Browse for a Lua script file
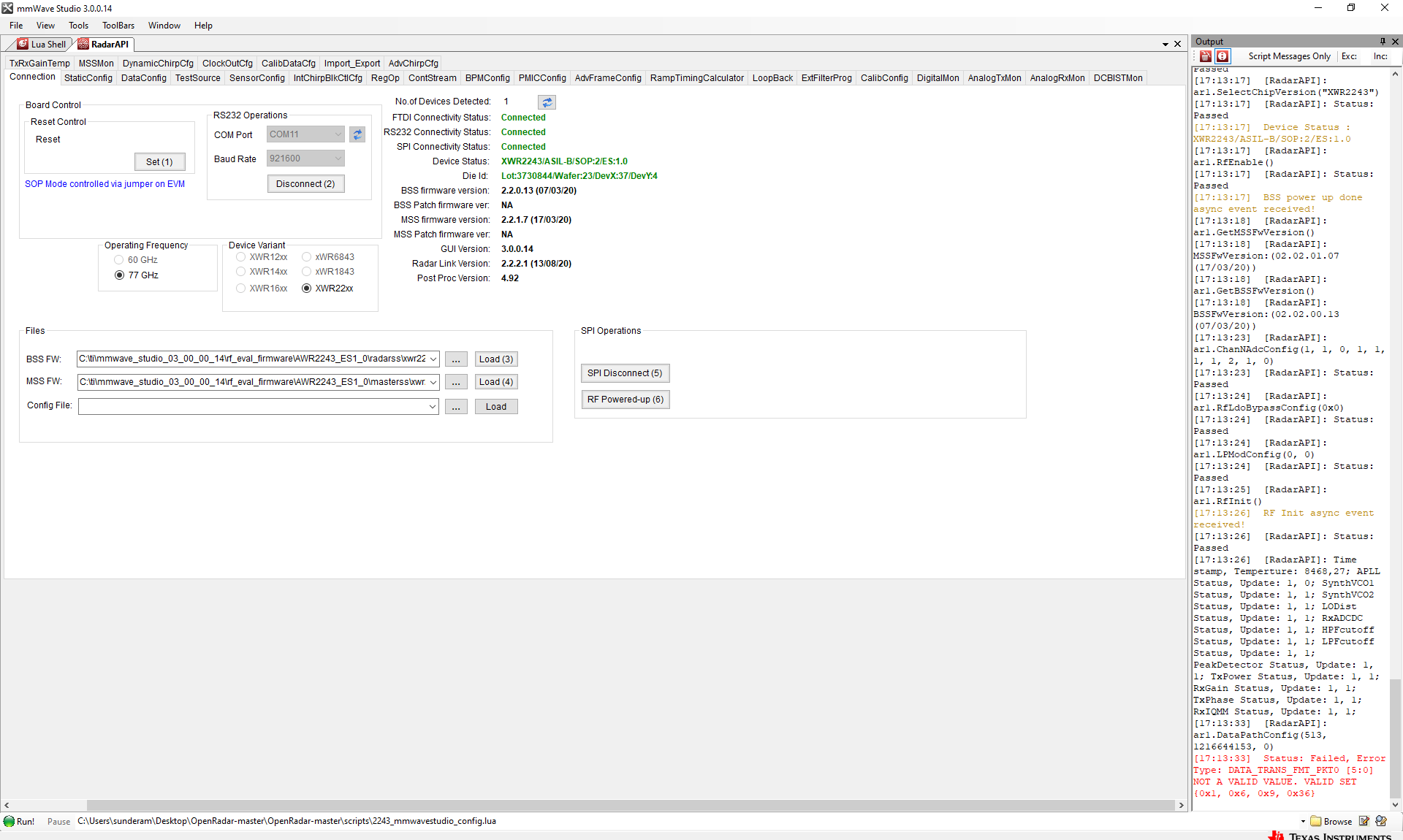 tap(1331, 821)
